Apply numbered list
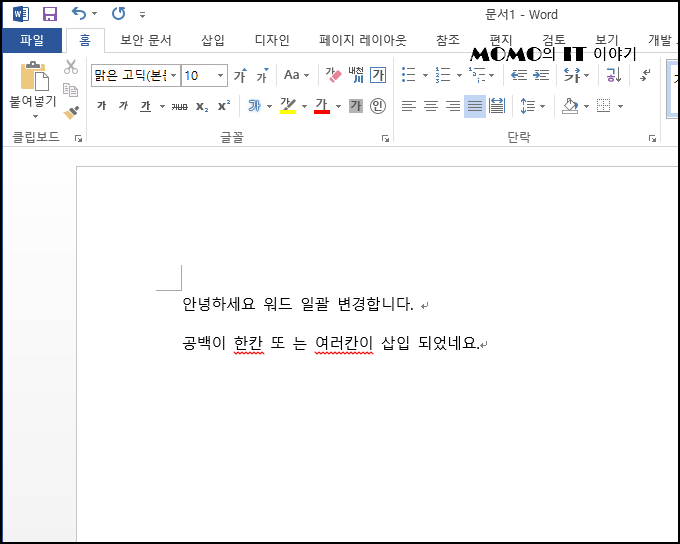Screen dimensions: 680x544 pos(443,75)
